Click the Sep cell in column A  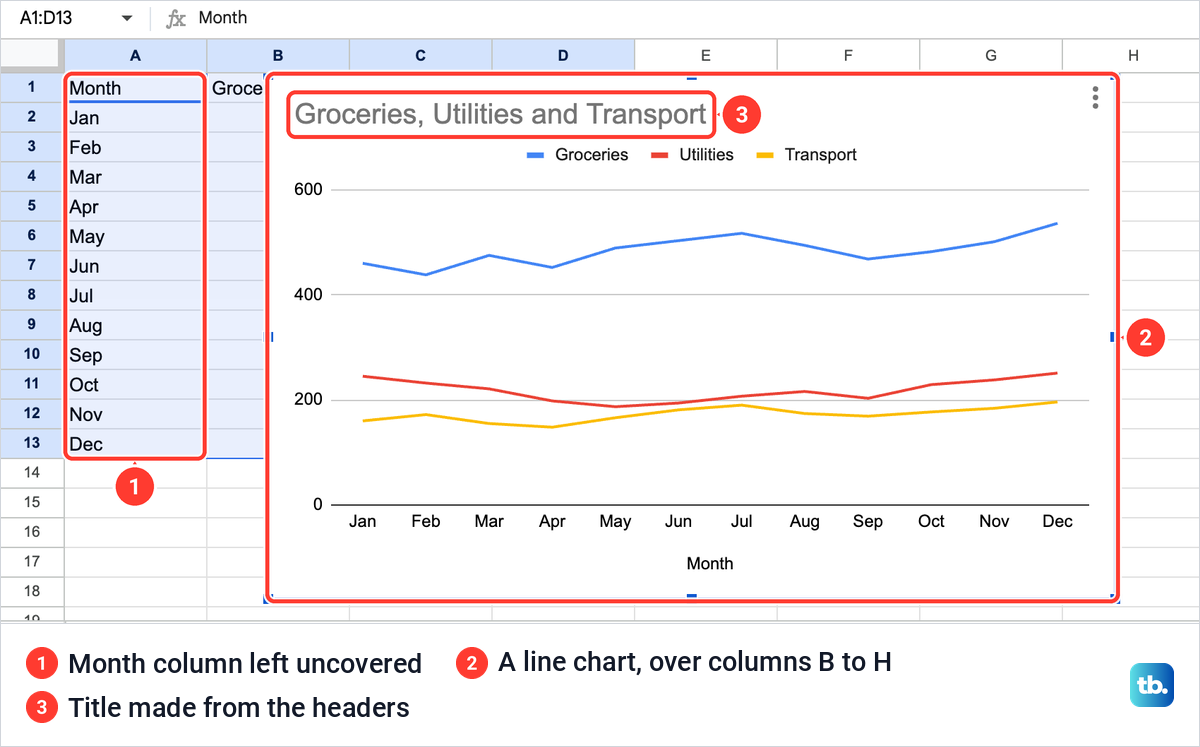135,355
